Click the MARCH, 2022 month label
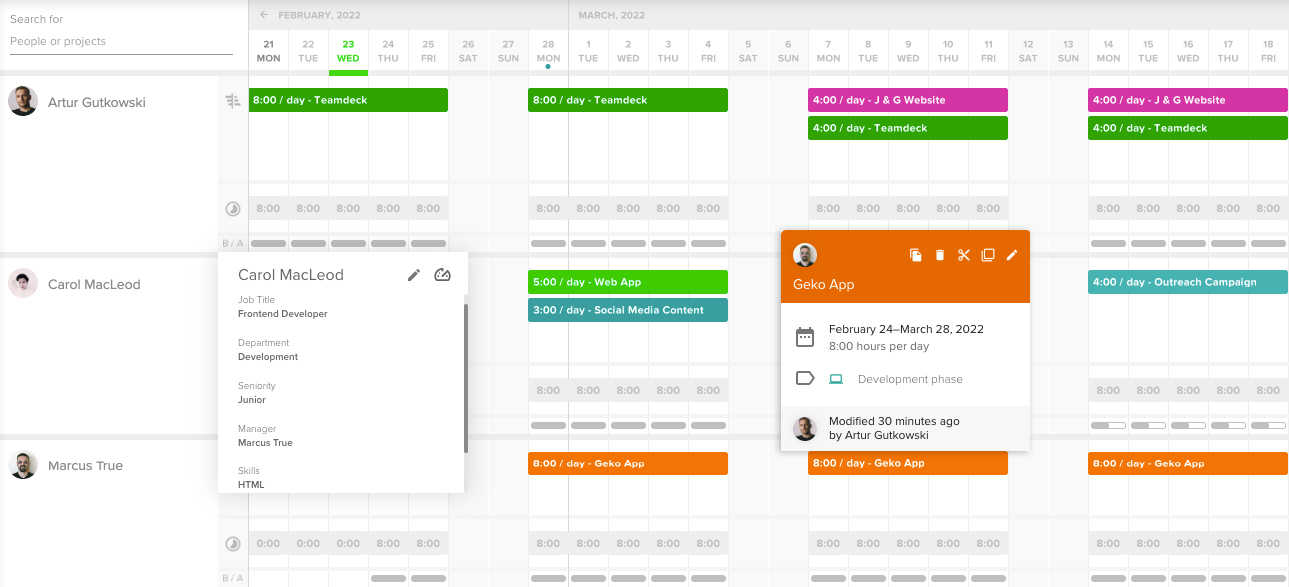Viewport: 1289px width, 587px height. click(x=612, y=15)
